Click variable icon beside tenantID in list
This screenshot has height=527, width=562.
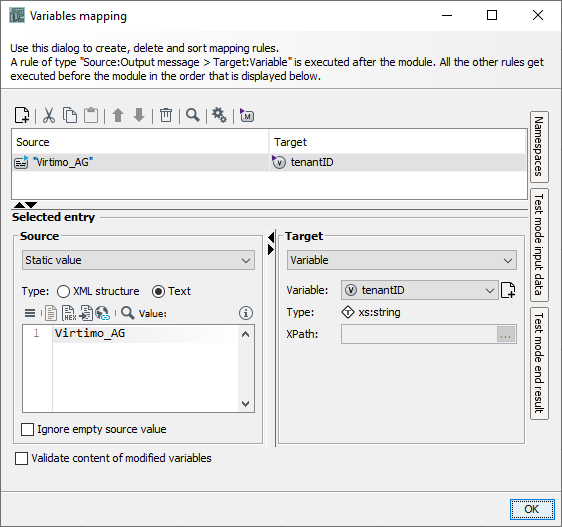tap(279, 162)
